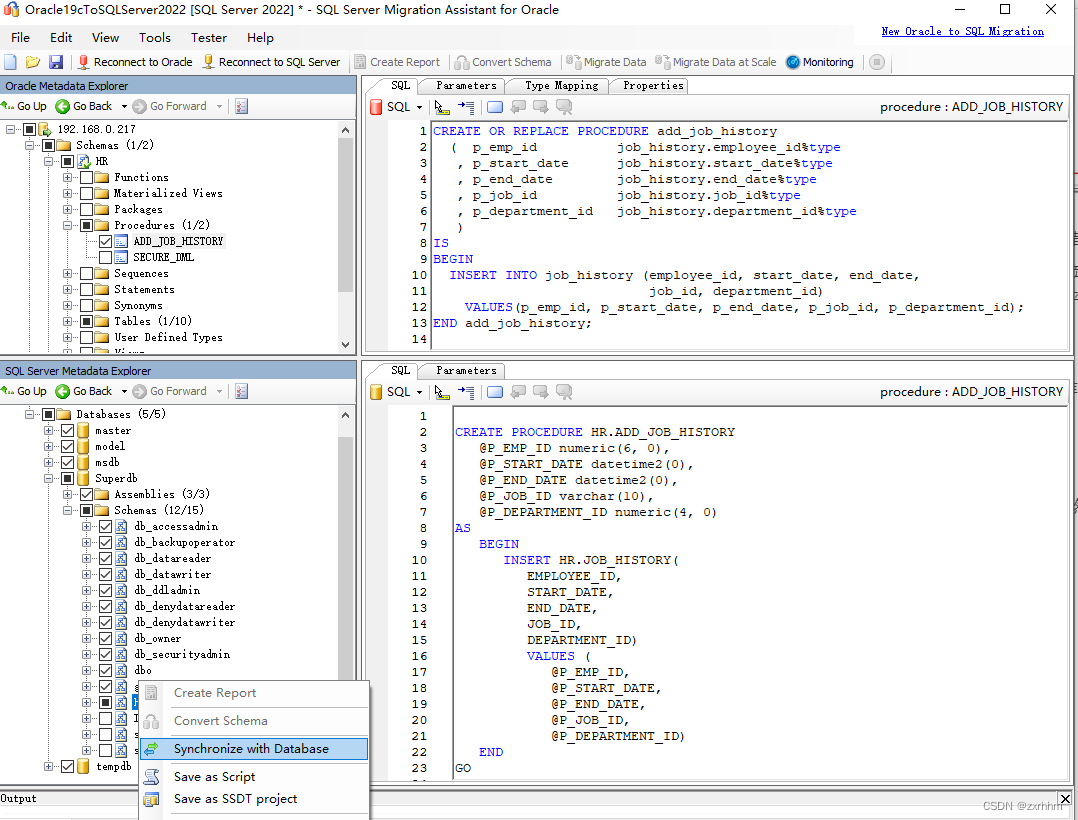Open the Tools menu
Image resolution: width=1078 pixels, height=820 pixels.
(x=155, y=38)
